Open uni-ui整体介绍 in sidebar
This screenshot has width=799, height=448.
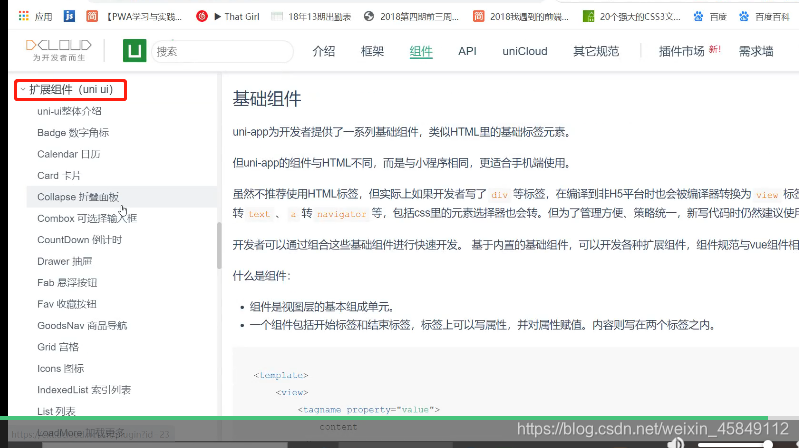69,111
